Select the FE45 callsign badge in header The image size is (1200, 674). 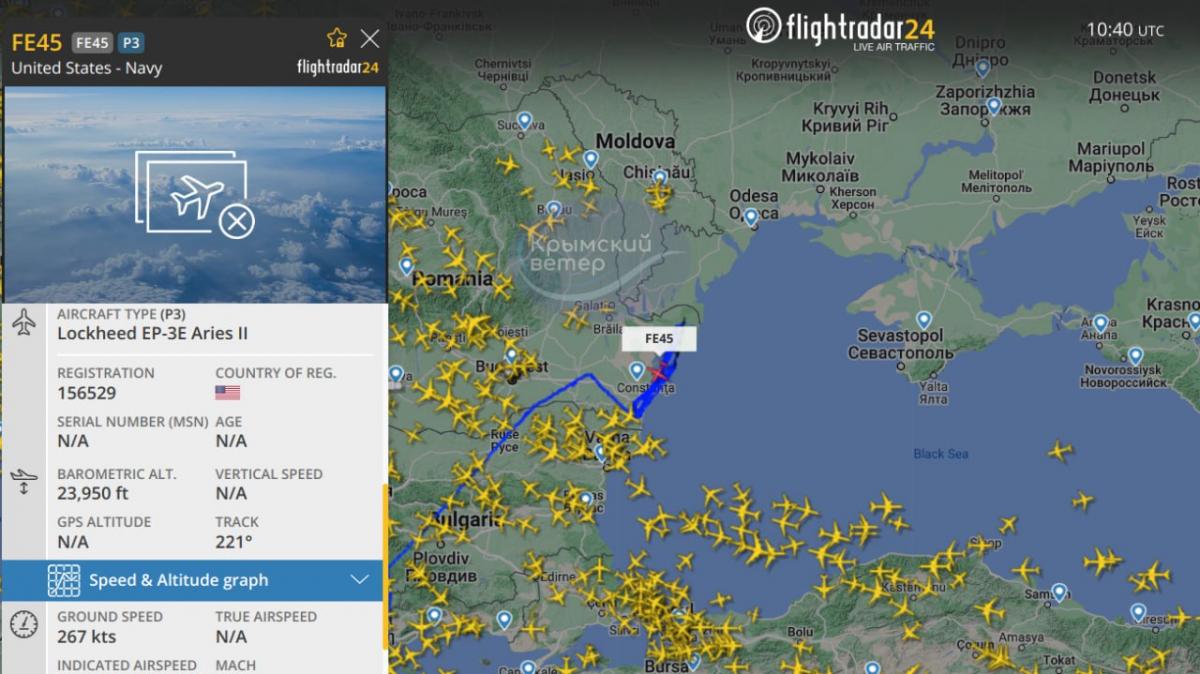click(x=93, y=42)
